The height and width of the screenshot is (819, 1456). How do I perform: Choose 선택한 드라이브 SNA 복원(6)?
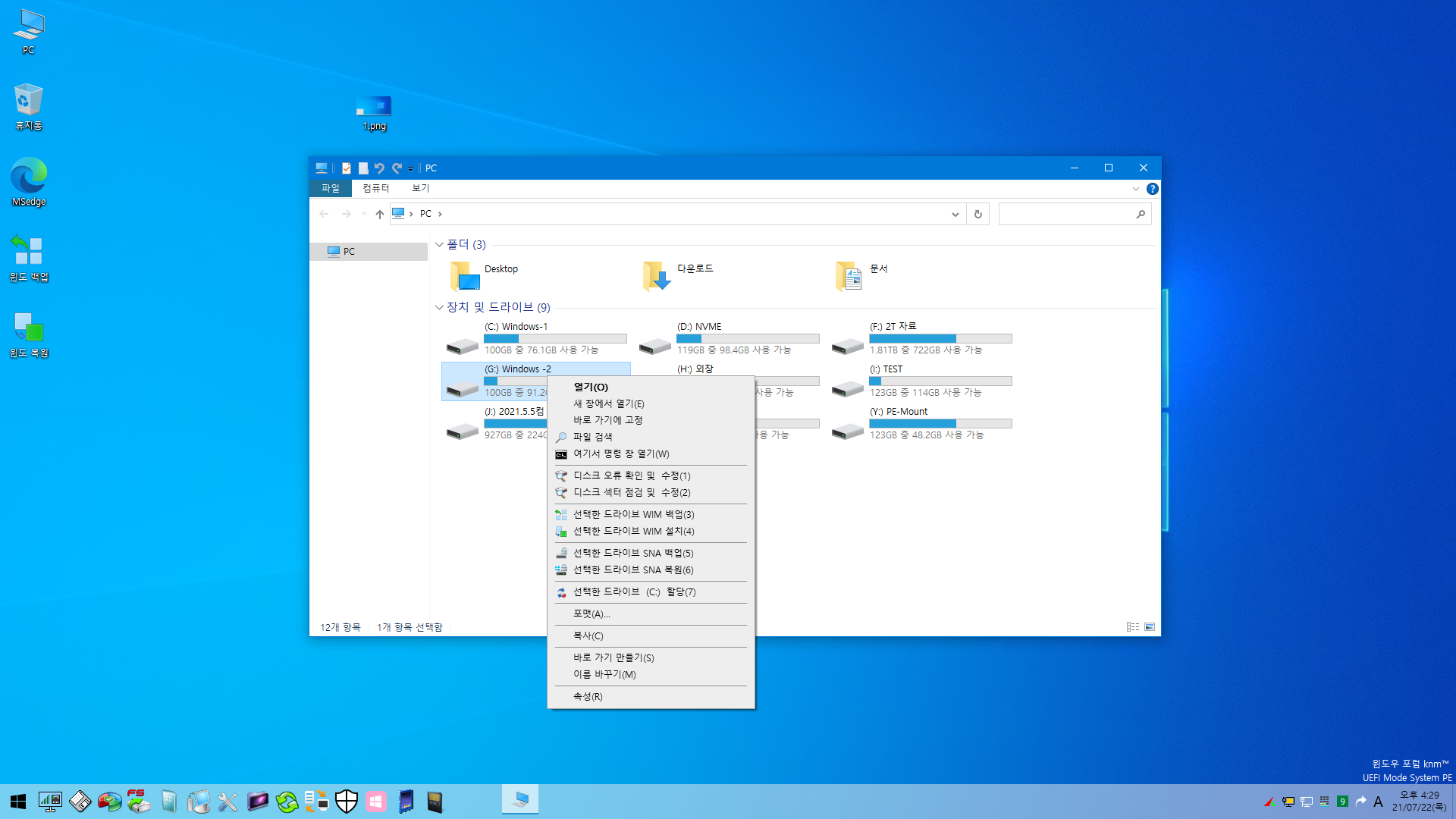651,570
